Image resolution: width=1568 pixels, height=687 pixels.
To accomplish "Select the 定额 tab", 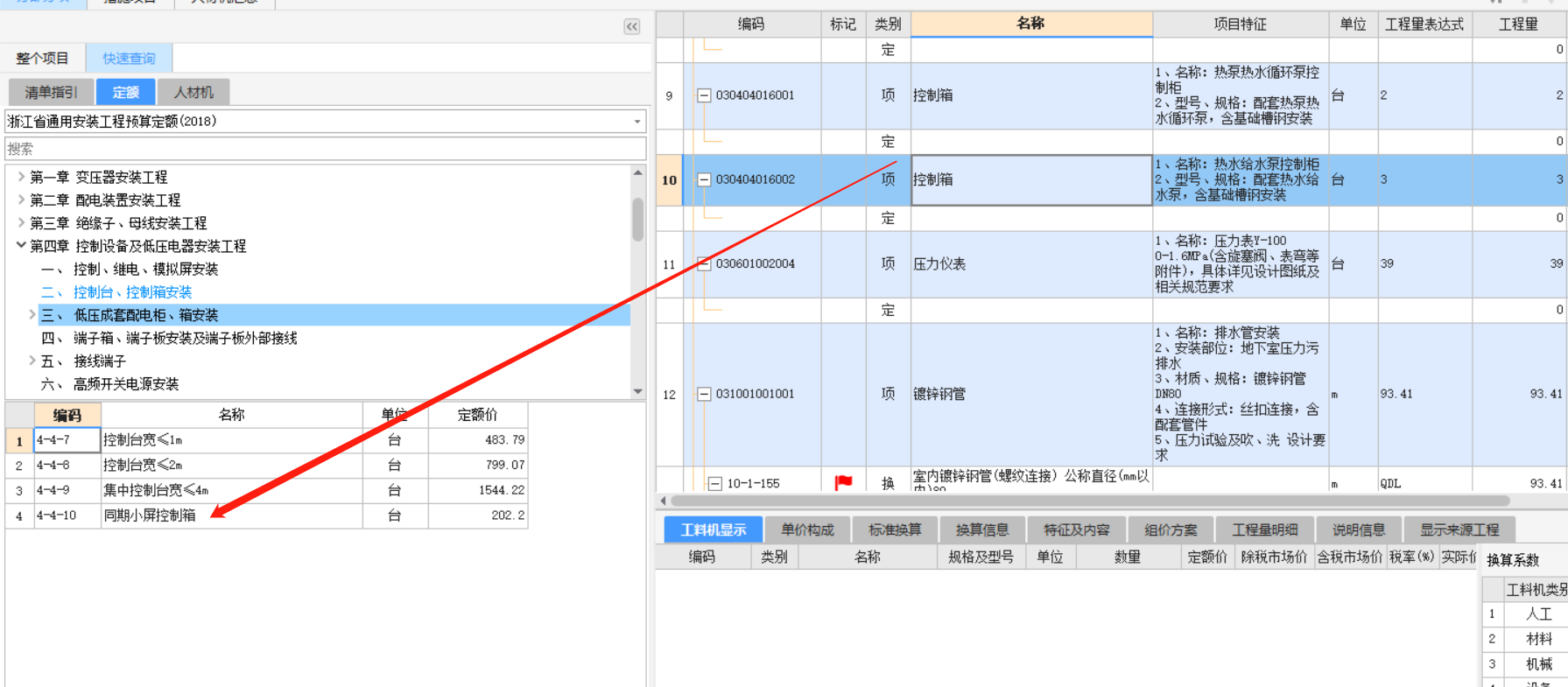I will (x=125, y=92).
